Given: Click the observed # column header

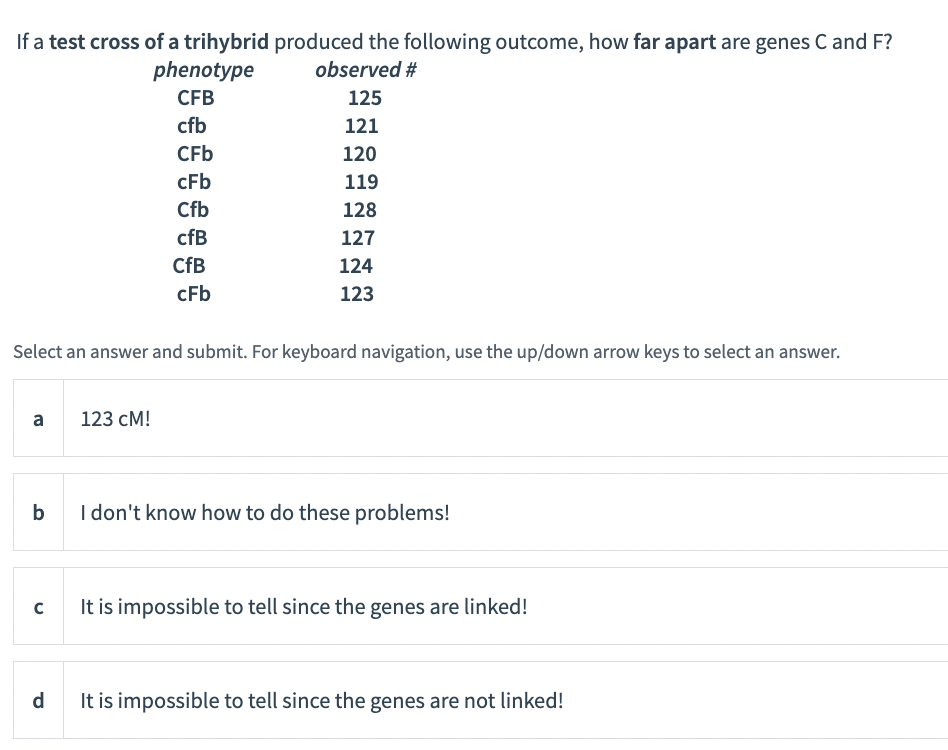Looking at the screenshot, I should click(366, 69).
